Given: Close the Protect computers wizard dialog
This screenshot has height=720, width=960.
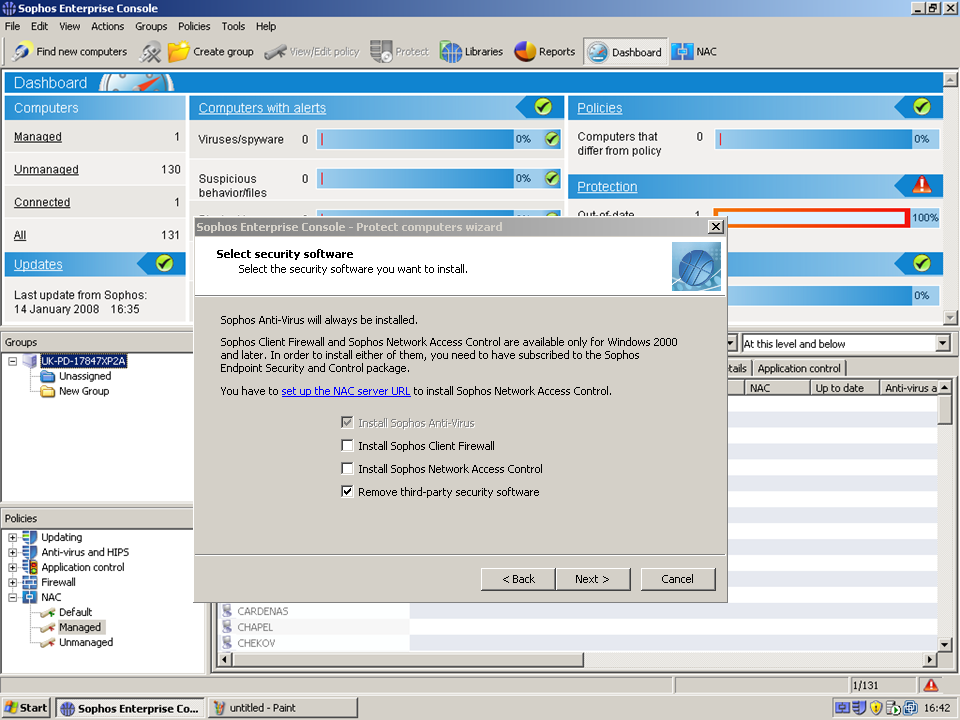Looking at the screenshot, I should pyautogui.click(x=715, y=227).
